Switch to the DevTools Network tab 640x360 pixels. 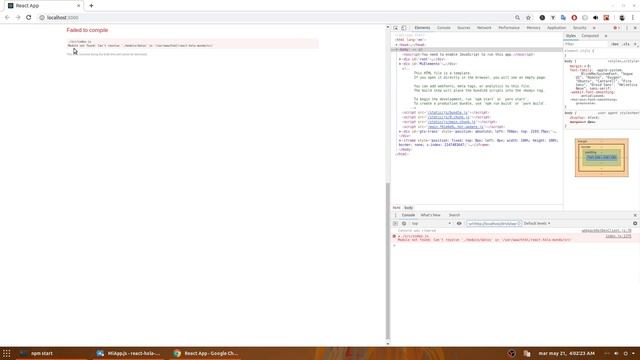pyautogui.click(x=484, y=28)
